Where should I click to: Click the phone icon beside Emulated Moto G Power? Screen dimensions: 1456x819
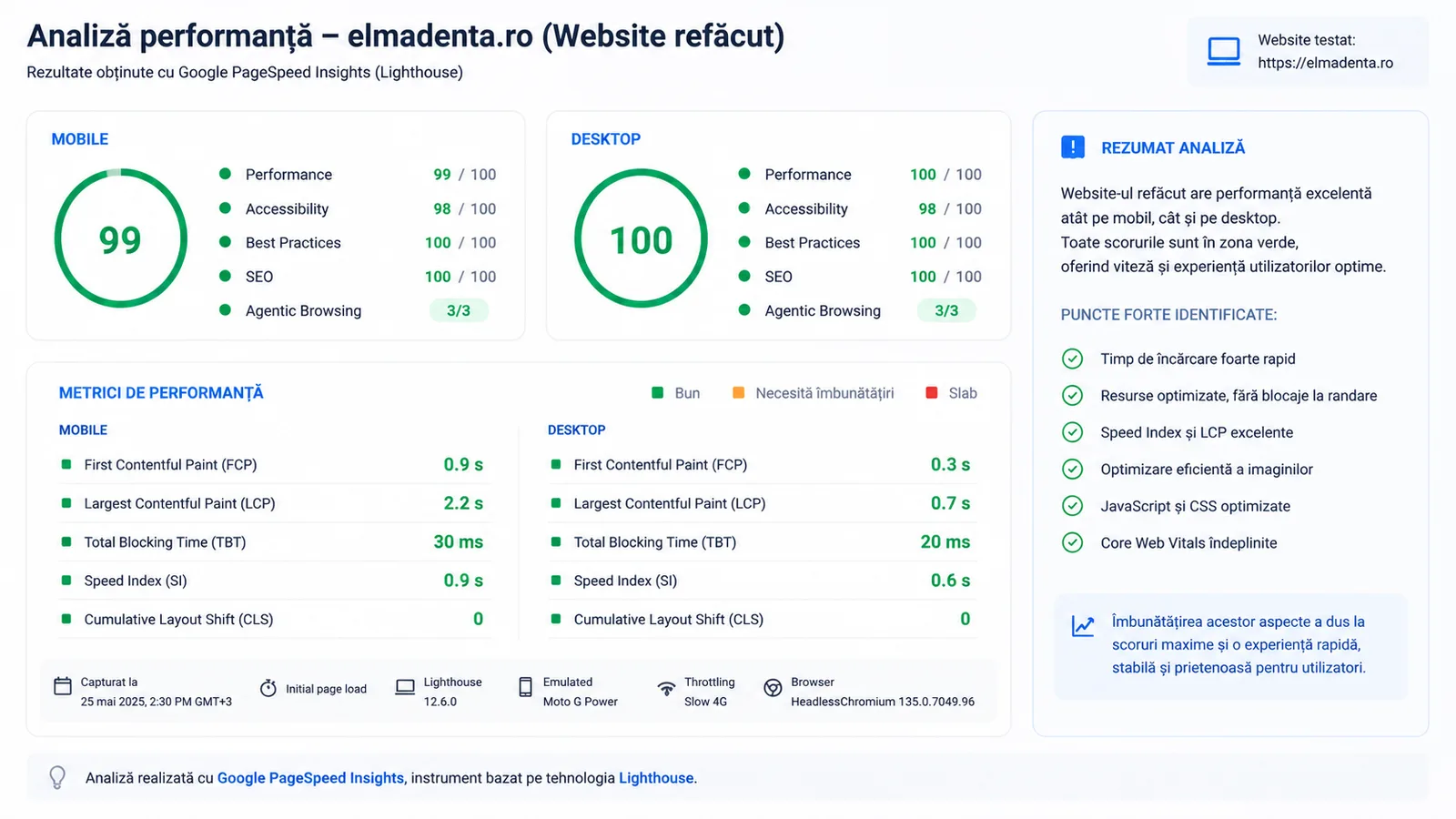click(x=525, y=687)
